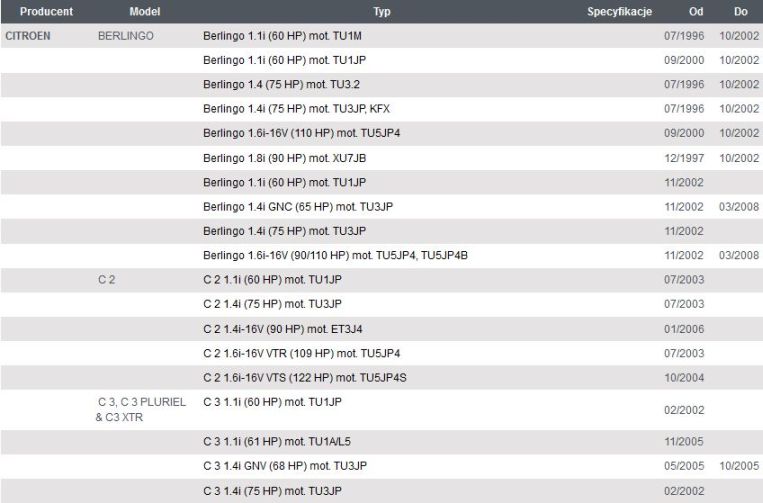Click Berlingo 1.6i-16V (90/110 HP) TU5JP4B row
The height and width of the screenshot is (503, 763).
(382, 255)
